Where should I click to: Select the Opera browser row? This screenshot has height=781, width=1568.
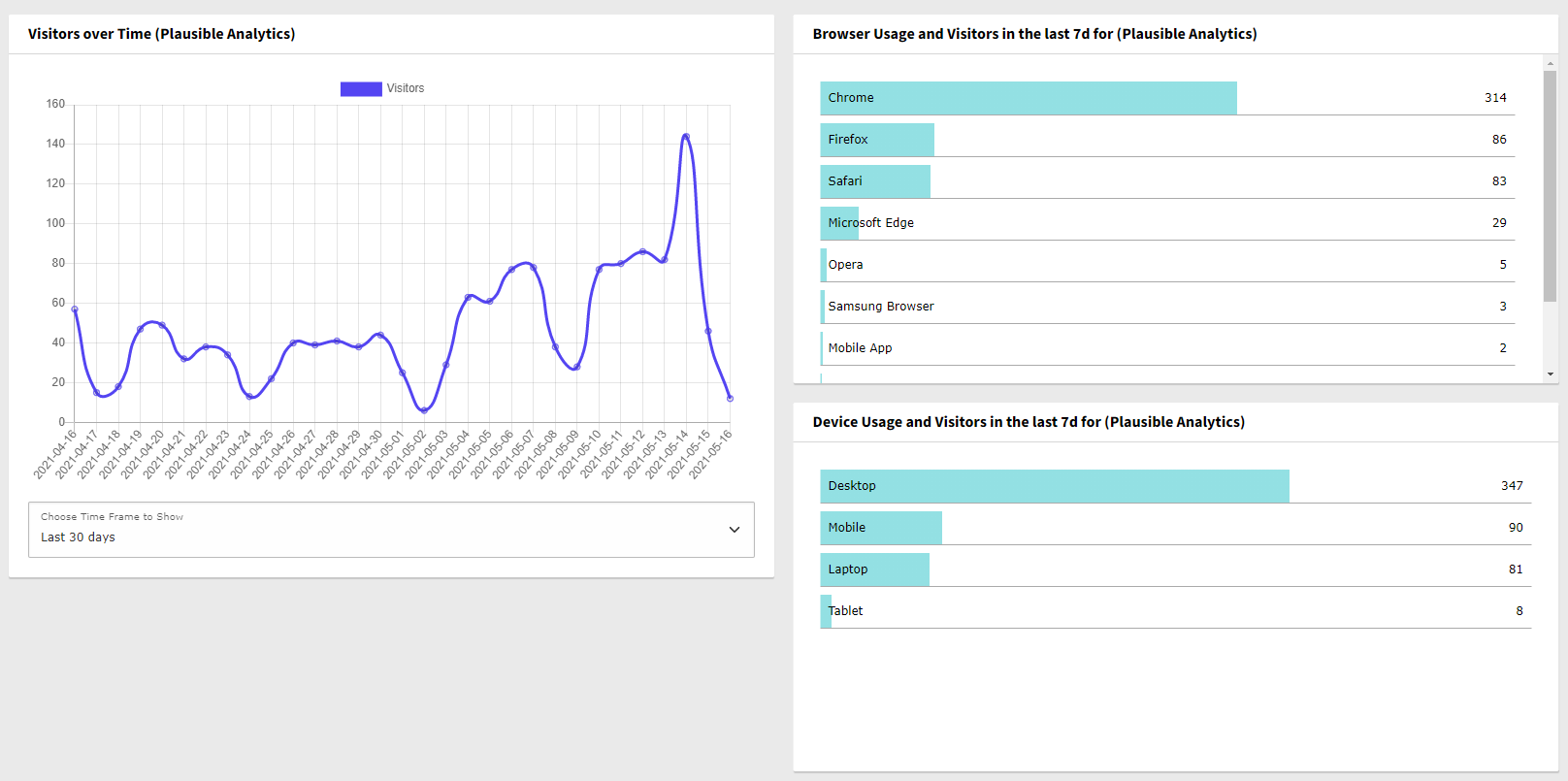click(1167, 265)
